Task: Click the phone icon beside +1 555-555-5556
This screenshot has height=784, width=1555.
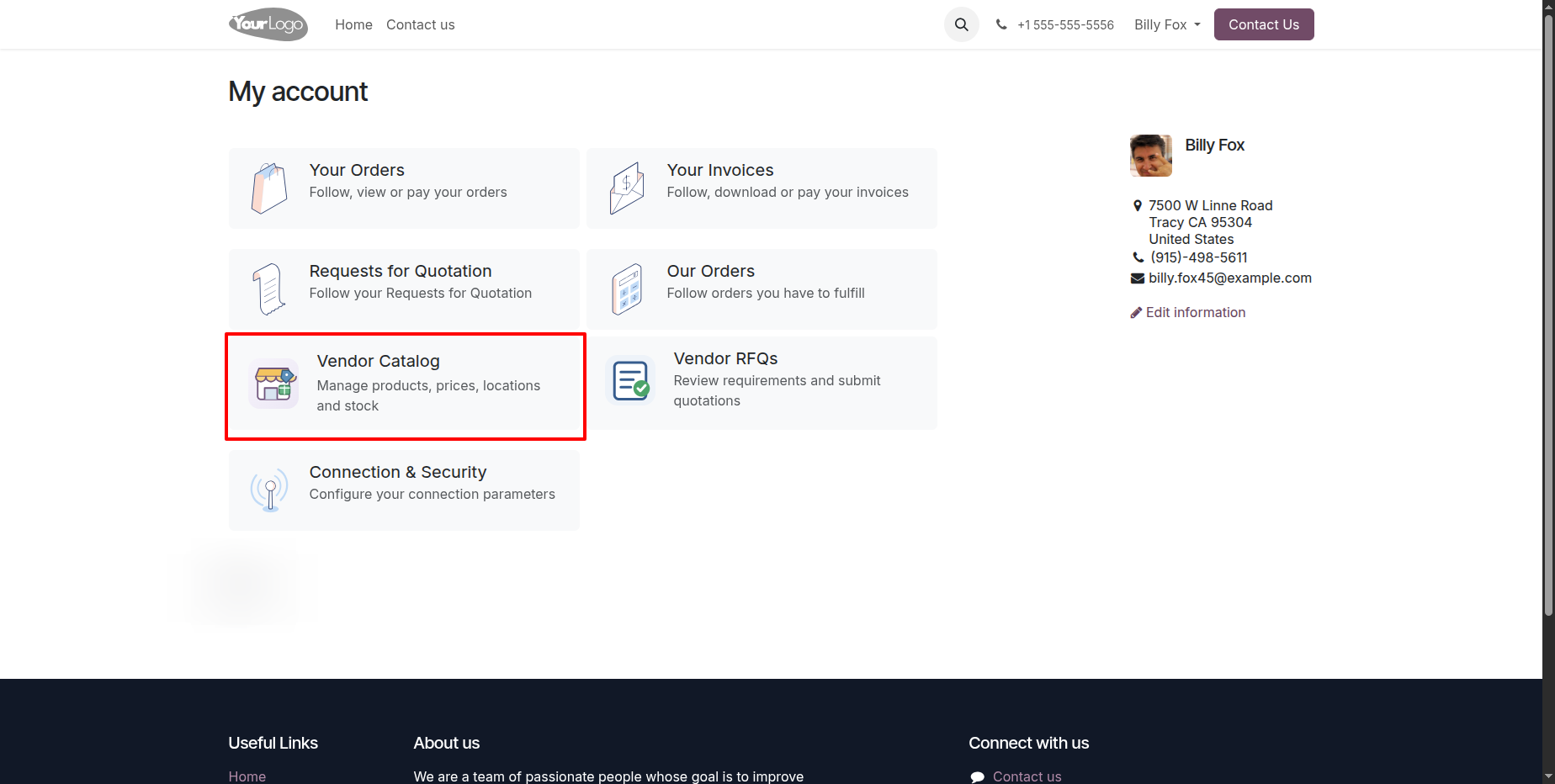Action: (x=1001, y=25)
